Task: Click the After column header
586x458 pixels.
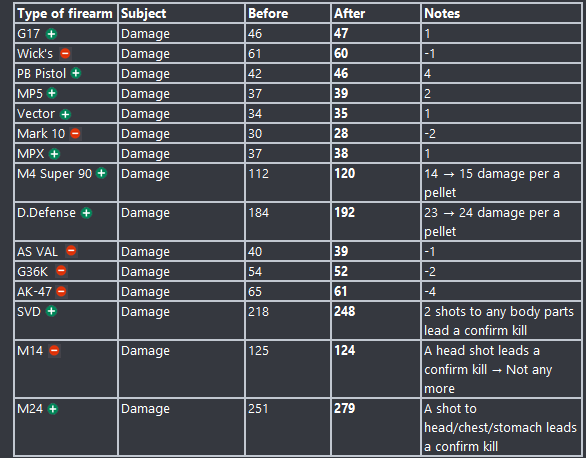Action: (349, 13)
